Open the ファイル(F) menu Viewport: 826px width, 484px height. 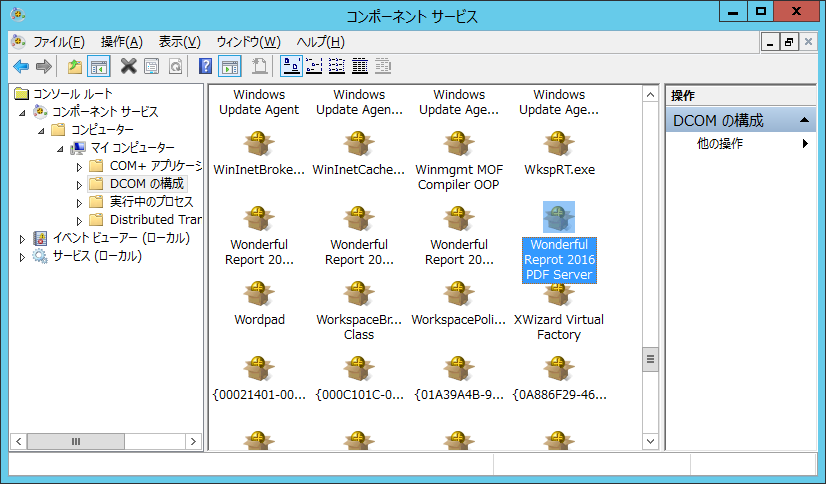pyautogui.click(x=59, y=42)
